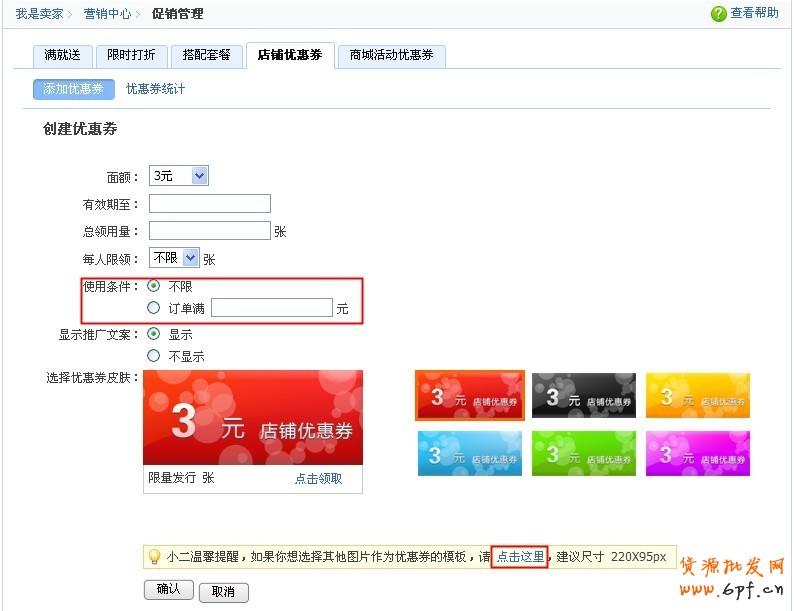Click the 点击这里 link

coord(520,557)
